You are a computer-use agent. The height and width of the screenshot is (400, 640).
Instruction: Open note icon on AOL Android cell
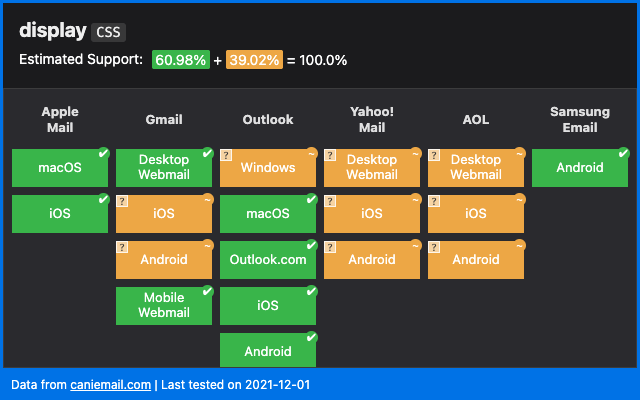tap(434, 247)
